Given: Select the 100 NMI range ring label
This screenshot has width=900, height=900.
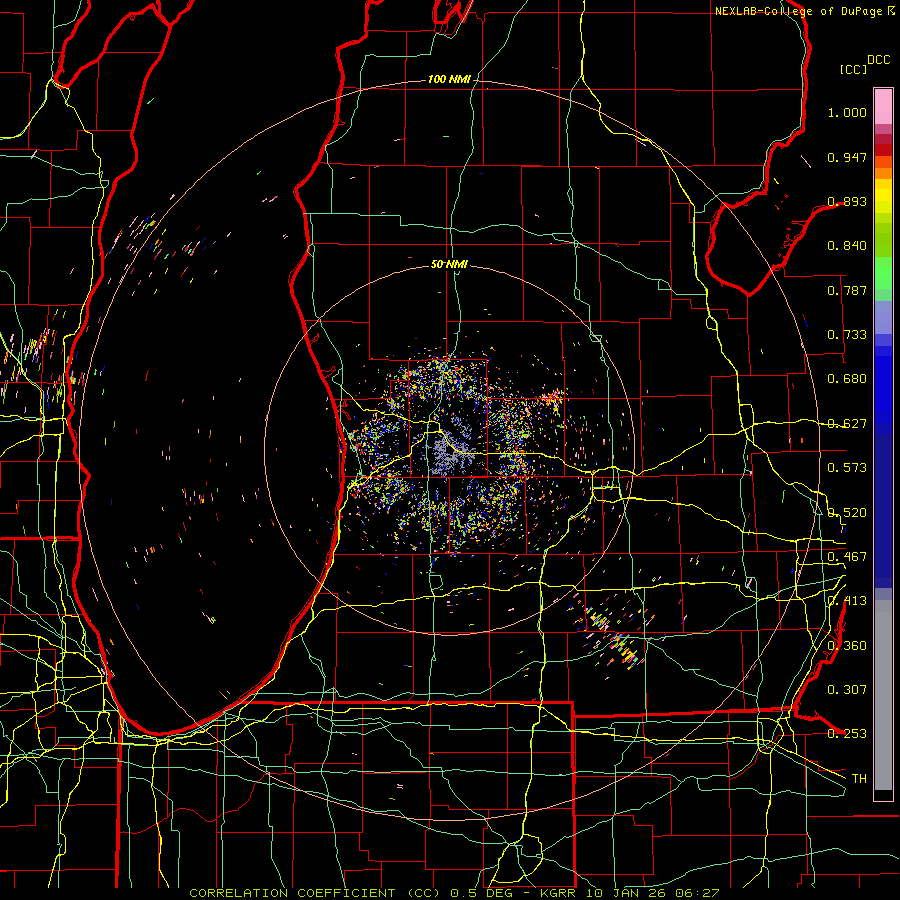Looking at the screenshot, I should click(449, 79).
